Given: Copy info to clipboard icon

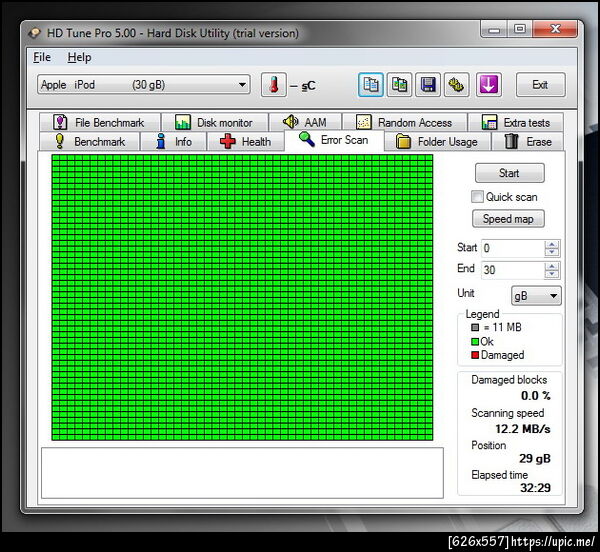Looking at the screenshot, I should [x=370, y=85].
